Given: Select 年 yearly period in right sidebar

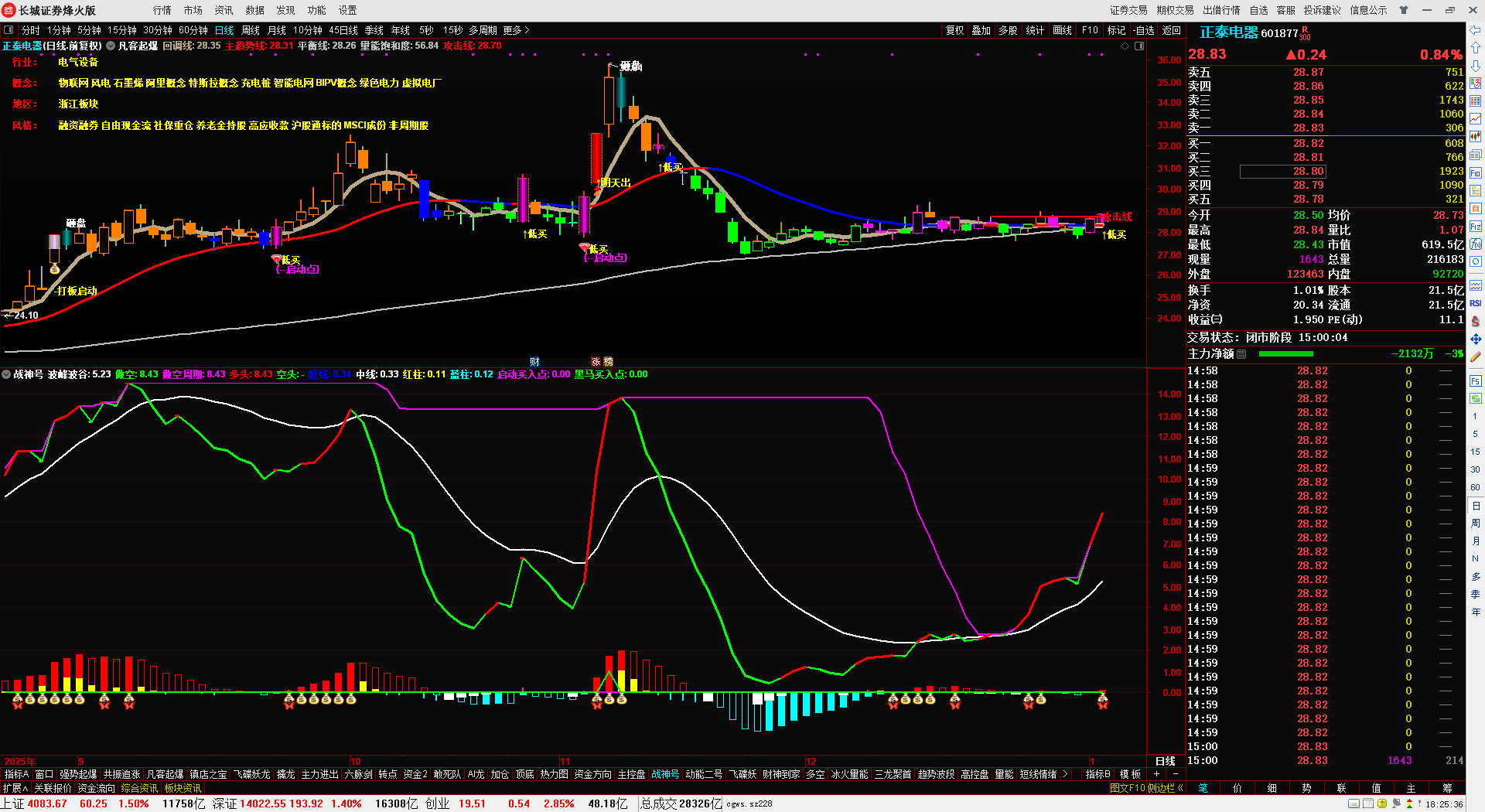Looking at the screenshot, I should [x=1475, y=612].
